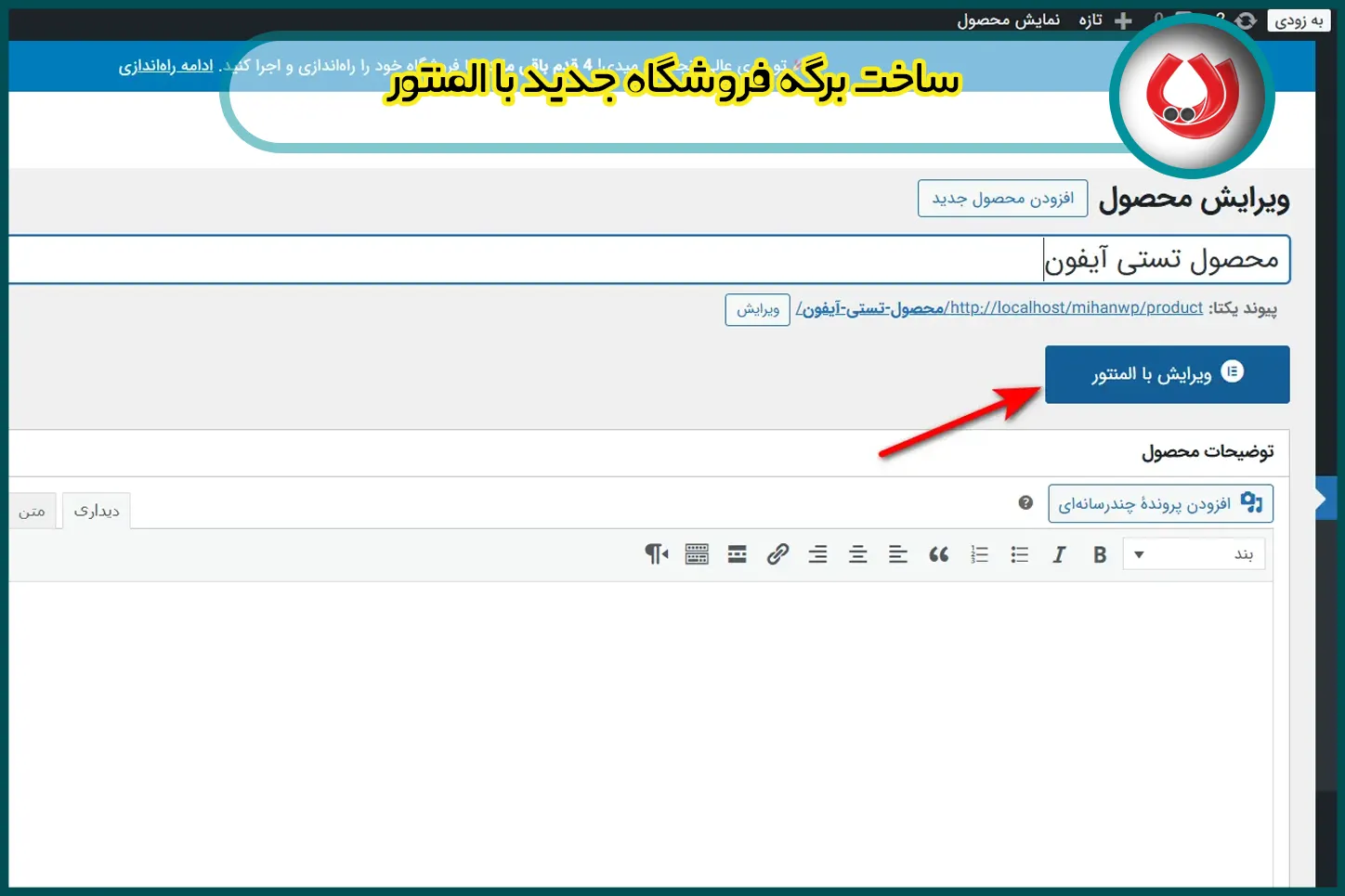Screen dimensions: 1345x896
Task: Insert the Read More tag
Action: tap(738, 554)
